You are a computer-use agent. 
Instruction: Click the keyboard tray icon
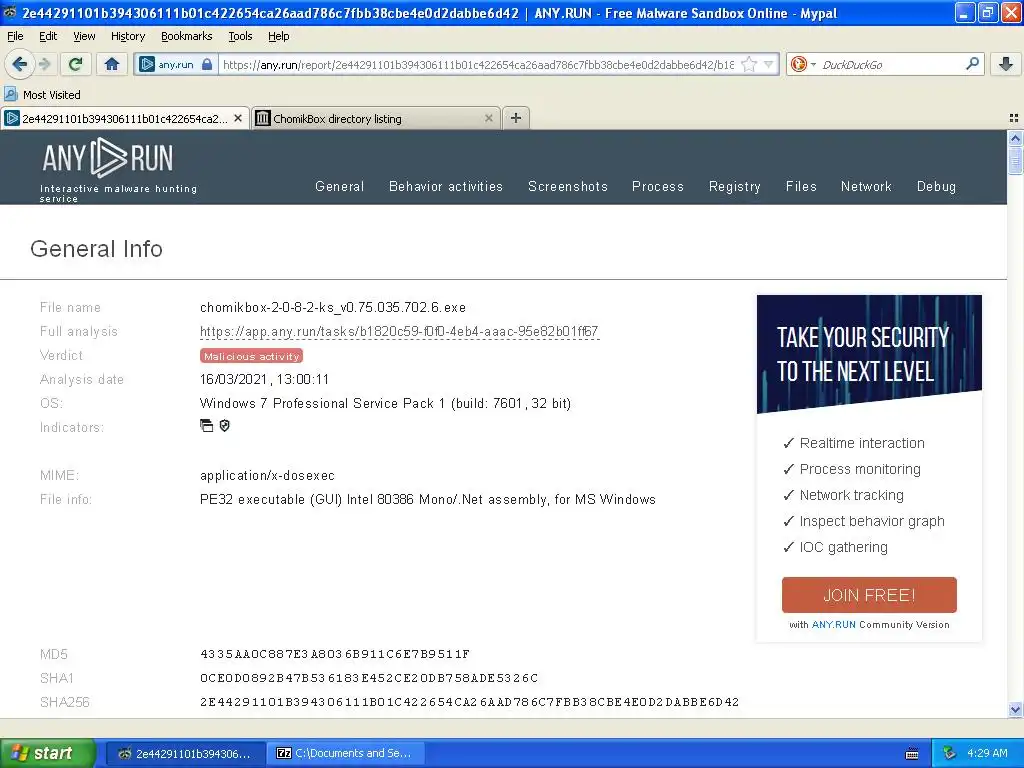[912, 754]
